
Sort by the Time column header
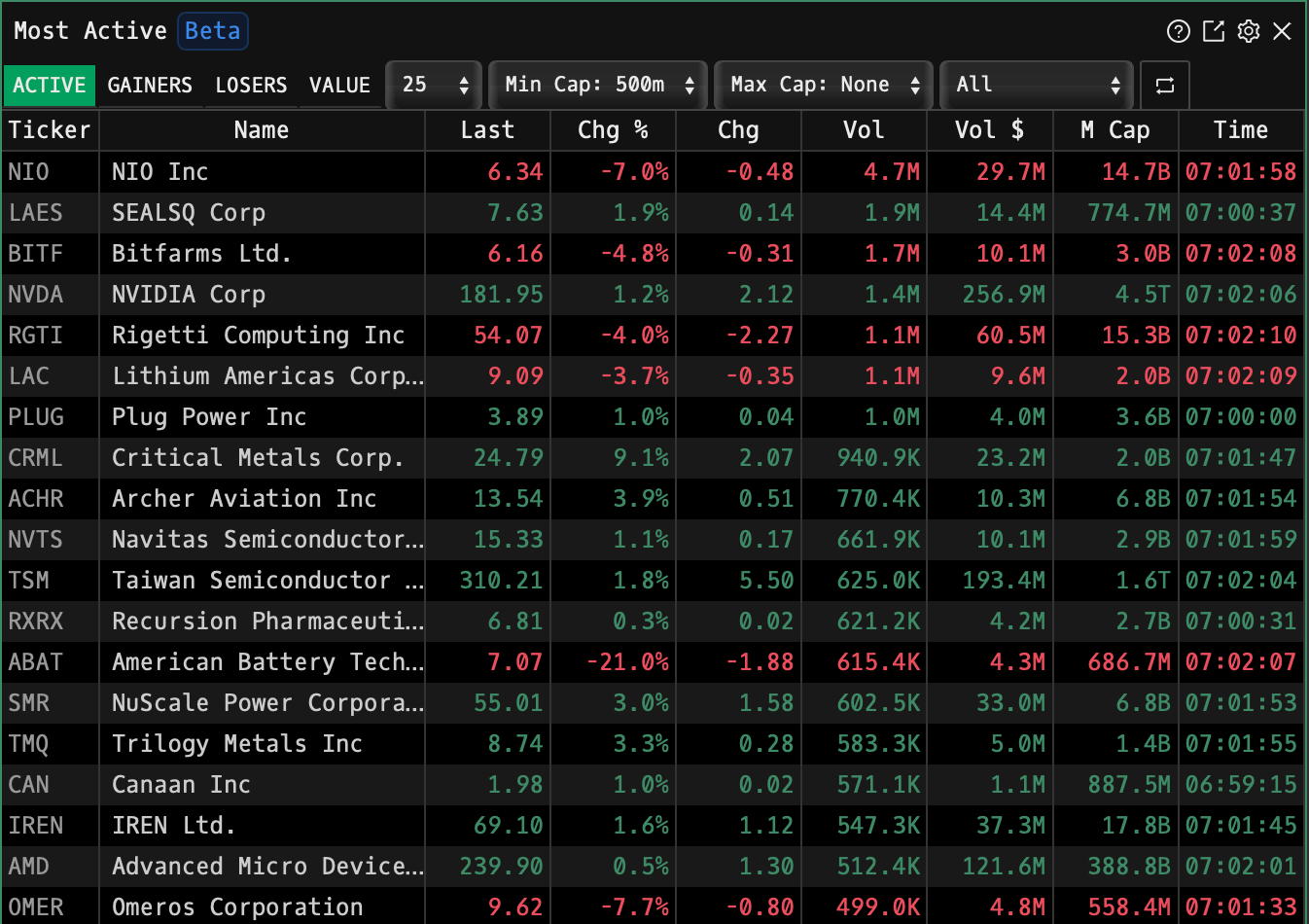click(x=1241, y=130)
